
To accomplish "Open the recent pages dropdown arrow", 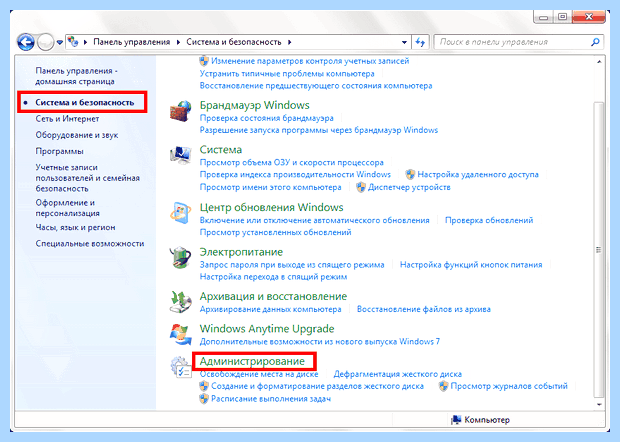I will (60, 42).
